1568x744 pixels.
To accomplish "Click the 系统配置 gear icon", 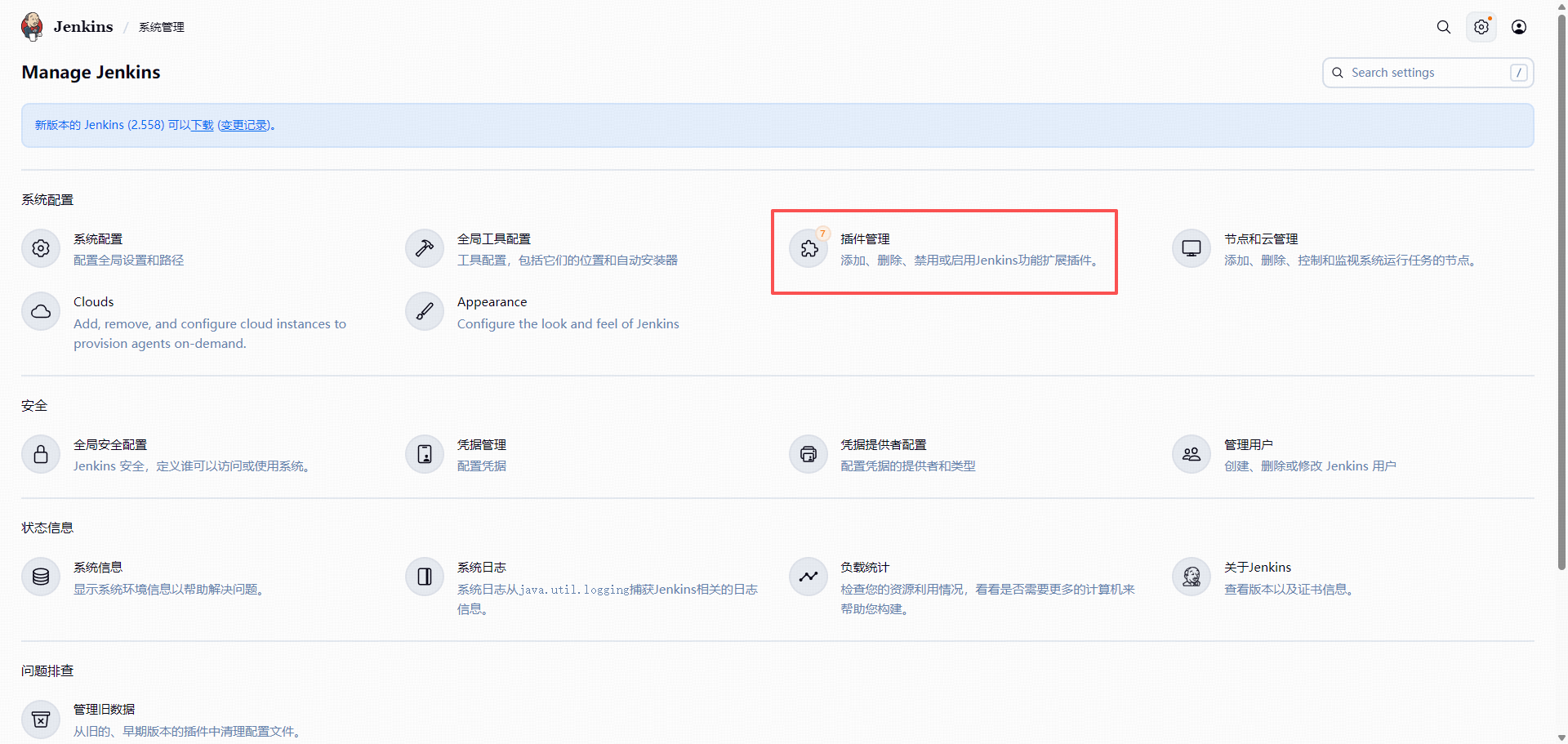I will (x=41, y=248).
